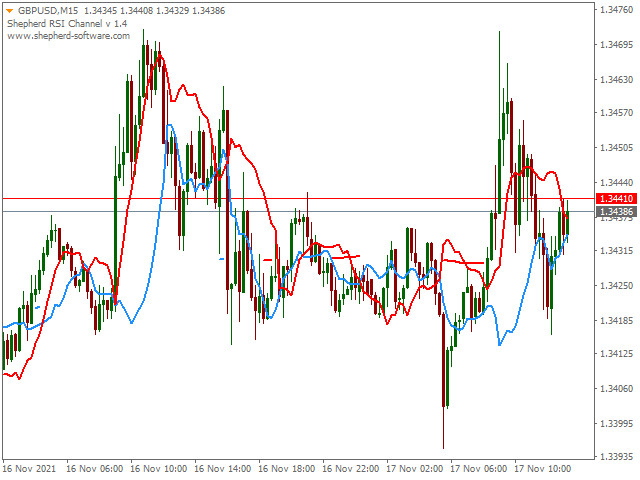The height and width of the screenshot is (480, 640).
Task: Click the OHLC values 1.34345 1.34408 1.34329 1.34386
Action: point(155,11)
